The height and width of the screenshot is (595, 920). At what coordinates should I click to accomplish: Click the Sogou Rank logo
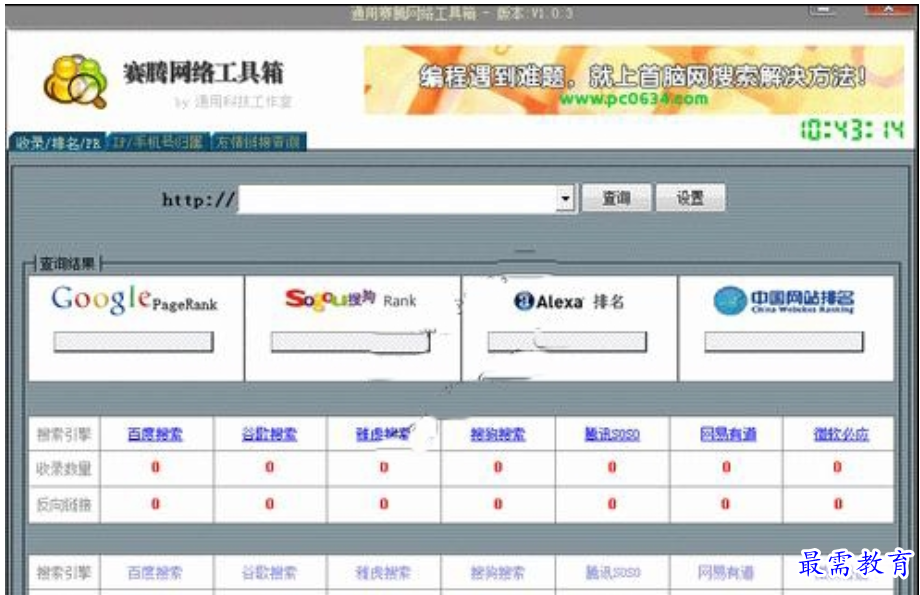[350, 300]
